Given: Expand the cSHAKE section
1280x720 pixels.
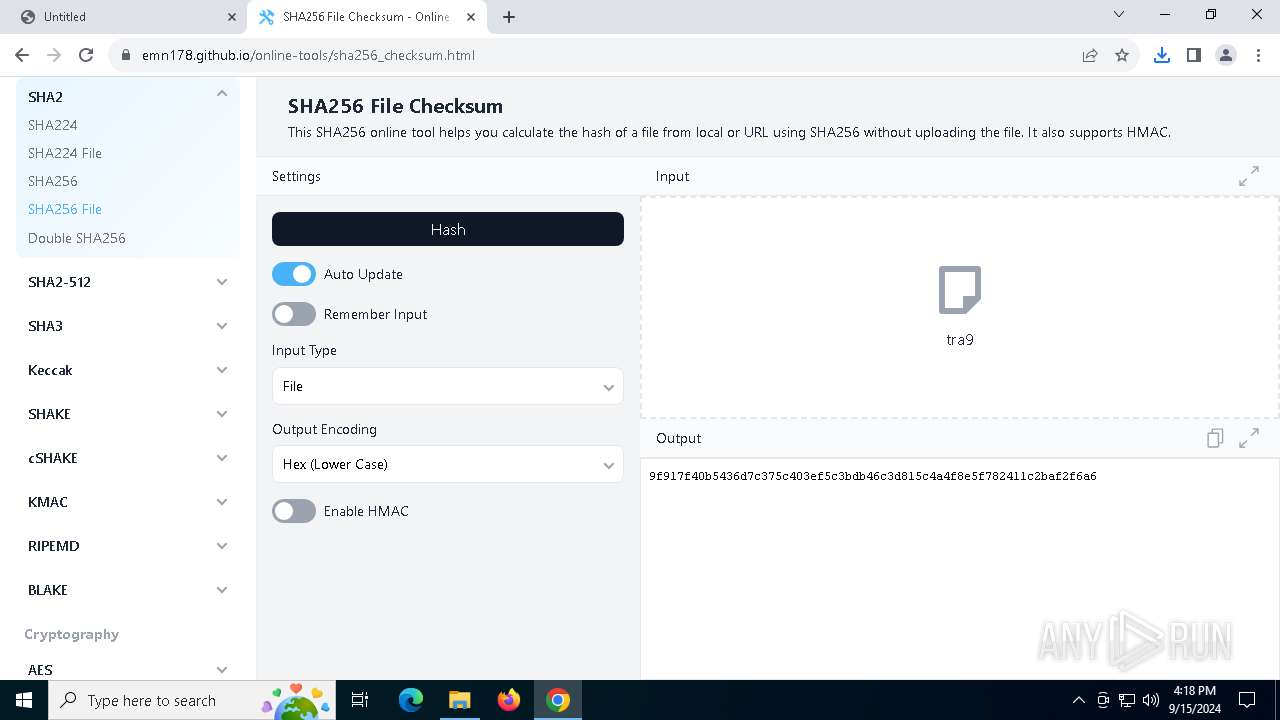Looking at the screenshot, I should [128, 458].
